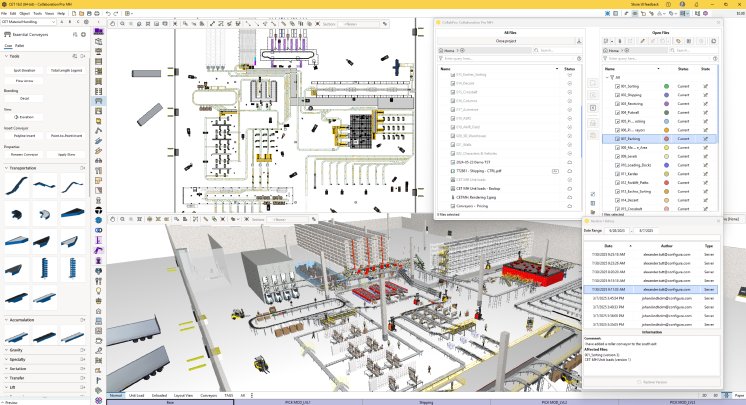Collapse the Transportation section
Viewport: 746px width, 405px height.
click(5, 169)
